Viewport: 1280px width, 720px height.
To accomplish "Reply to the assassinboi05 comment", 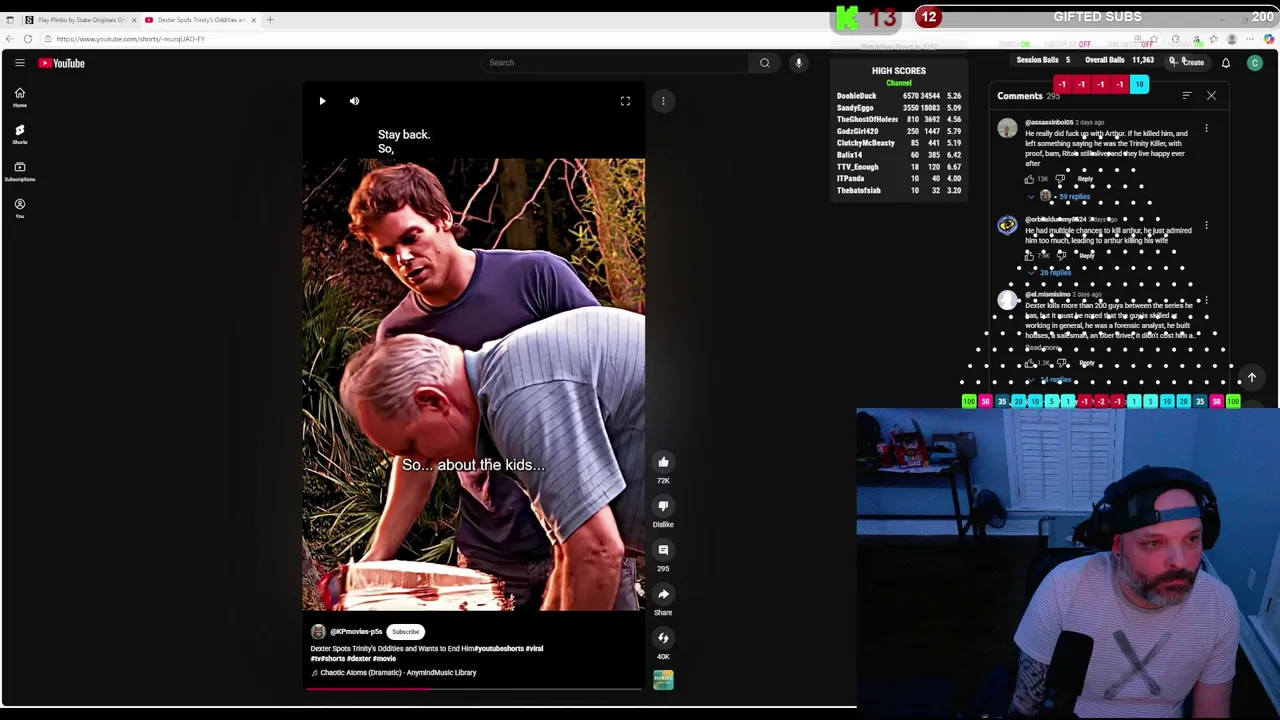I will tap(1085, 180).
